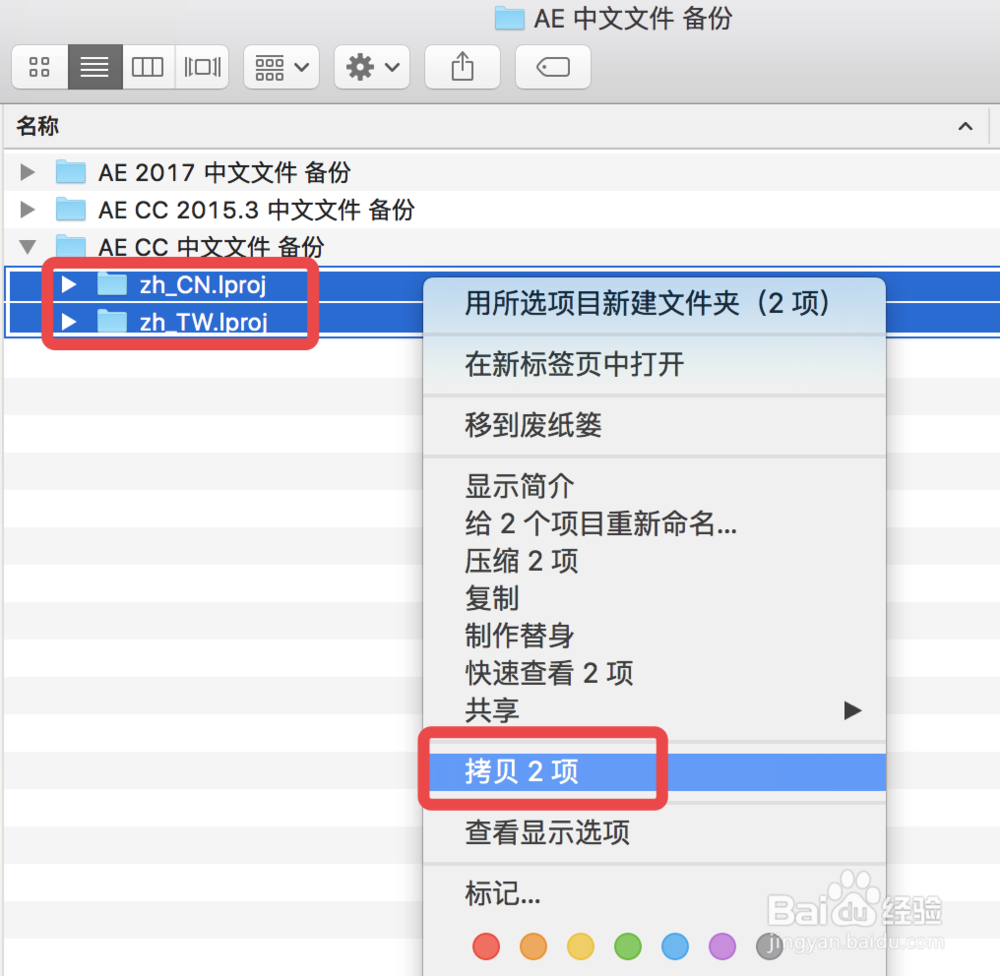Switch to Cover Flow view
This screenshot has width=1000, height=976.
tap(202, 67)
